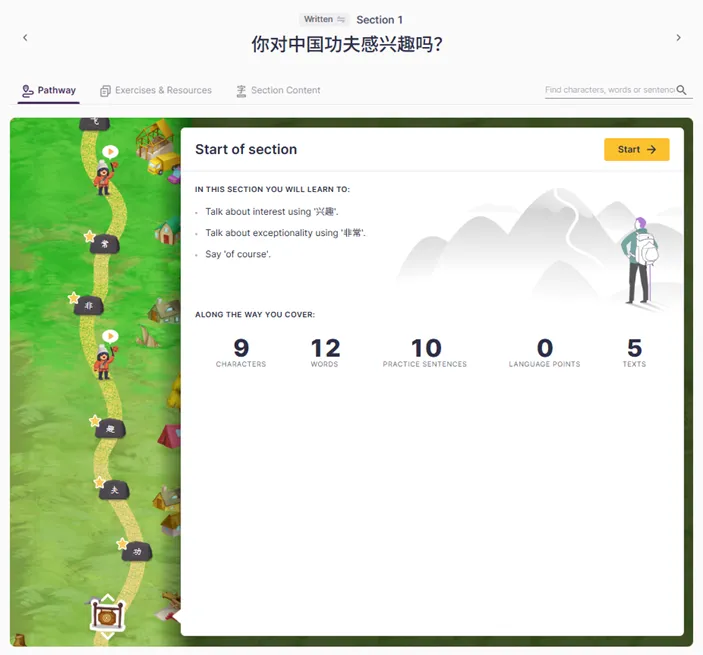Viewport: 703px width, 655px height.
Task: Click the star beside the 常 stone
Action: (89, 236)
